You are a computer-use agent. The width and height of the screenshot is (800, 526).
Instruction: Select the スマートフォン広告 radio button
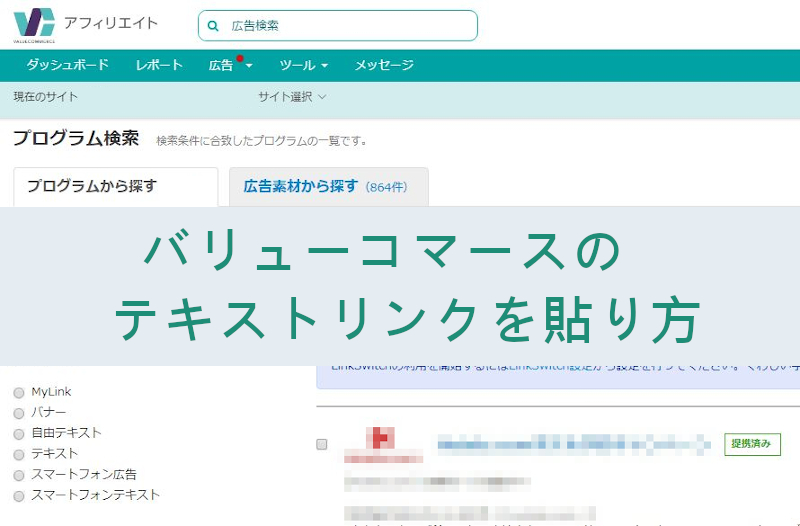click(x=19, y=475)
